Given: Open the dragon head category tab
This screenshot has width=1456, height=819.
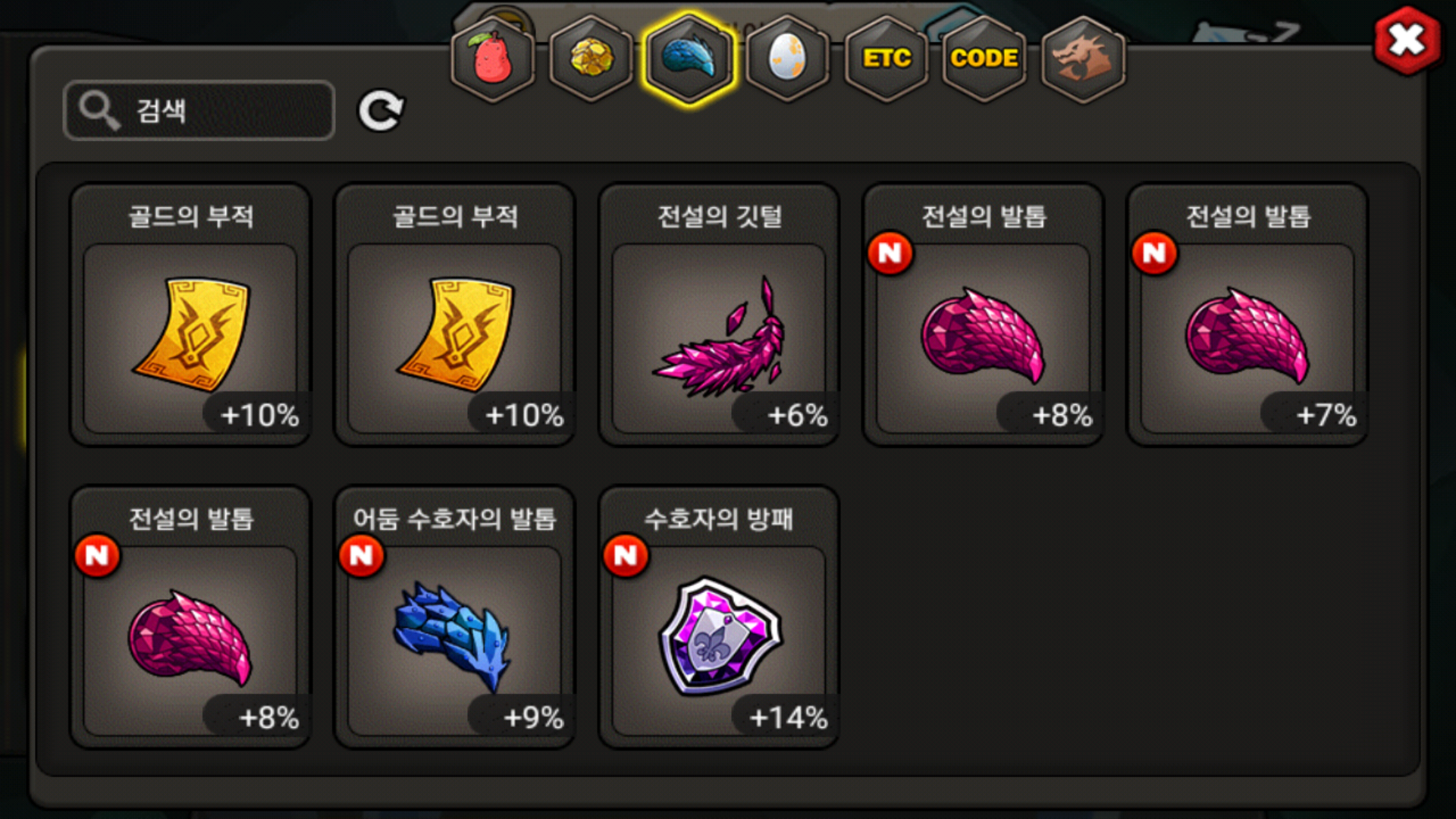Looking at the screenshot, I should tap(1083, 59).
